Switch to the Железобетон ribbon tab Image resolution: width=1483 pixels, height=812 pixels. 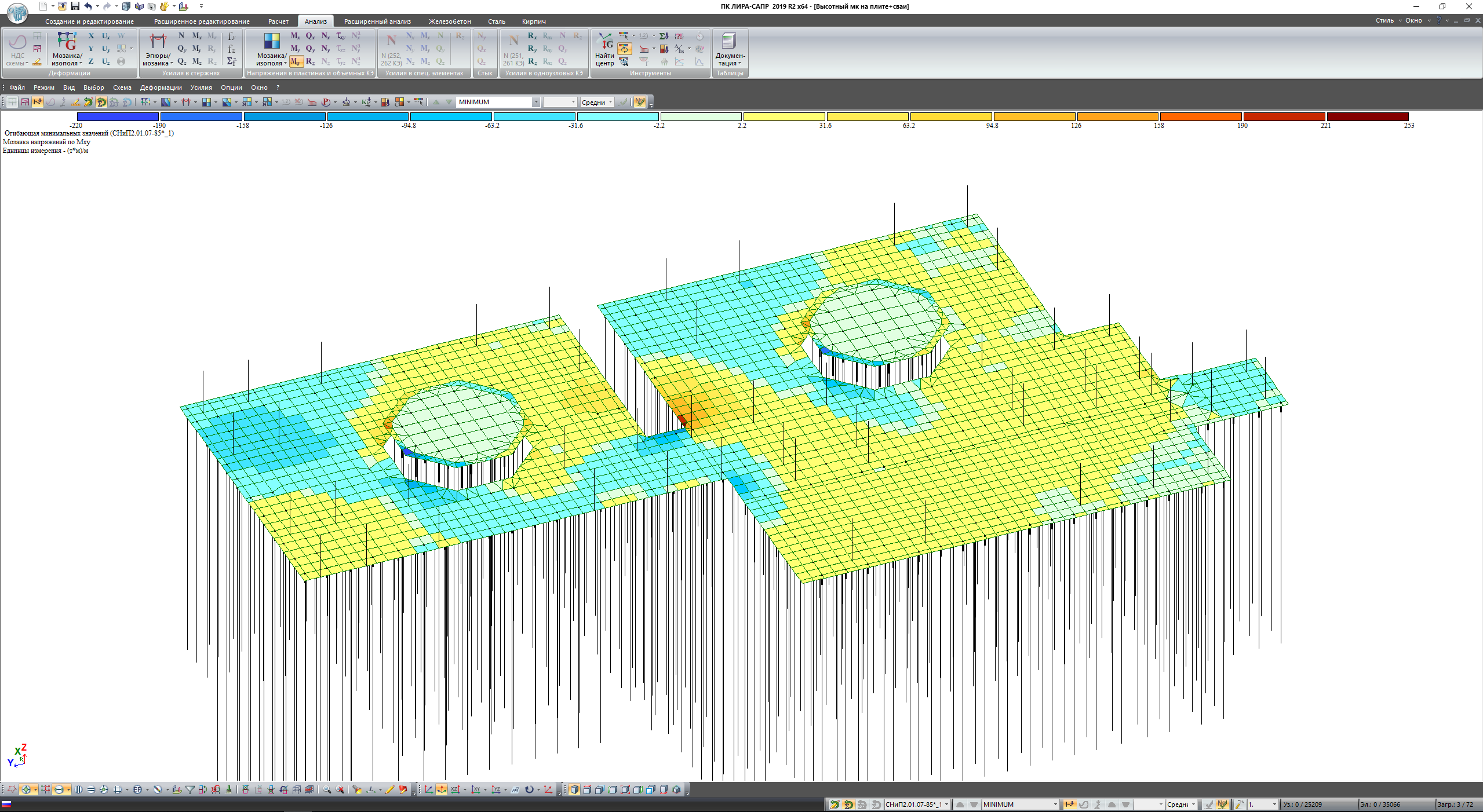coord(449,21)
